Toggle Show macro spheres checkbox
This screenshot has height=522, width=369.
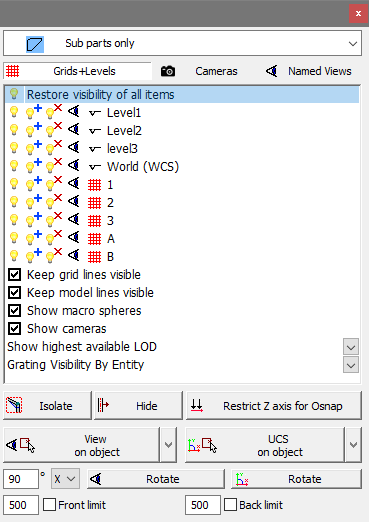point(14,311)
